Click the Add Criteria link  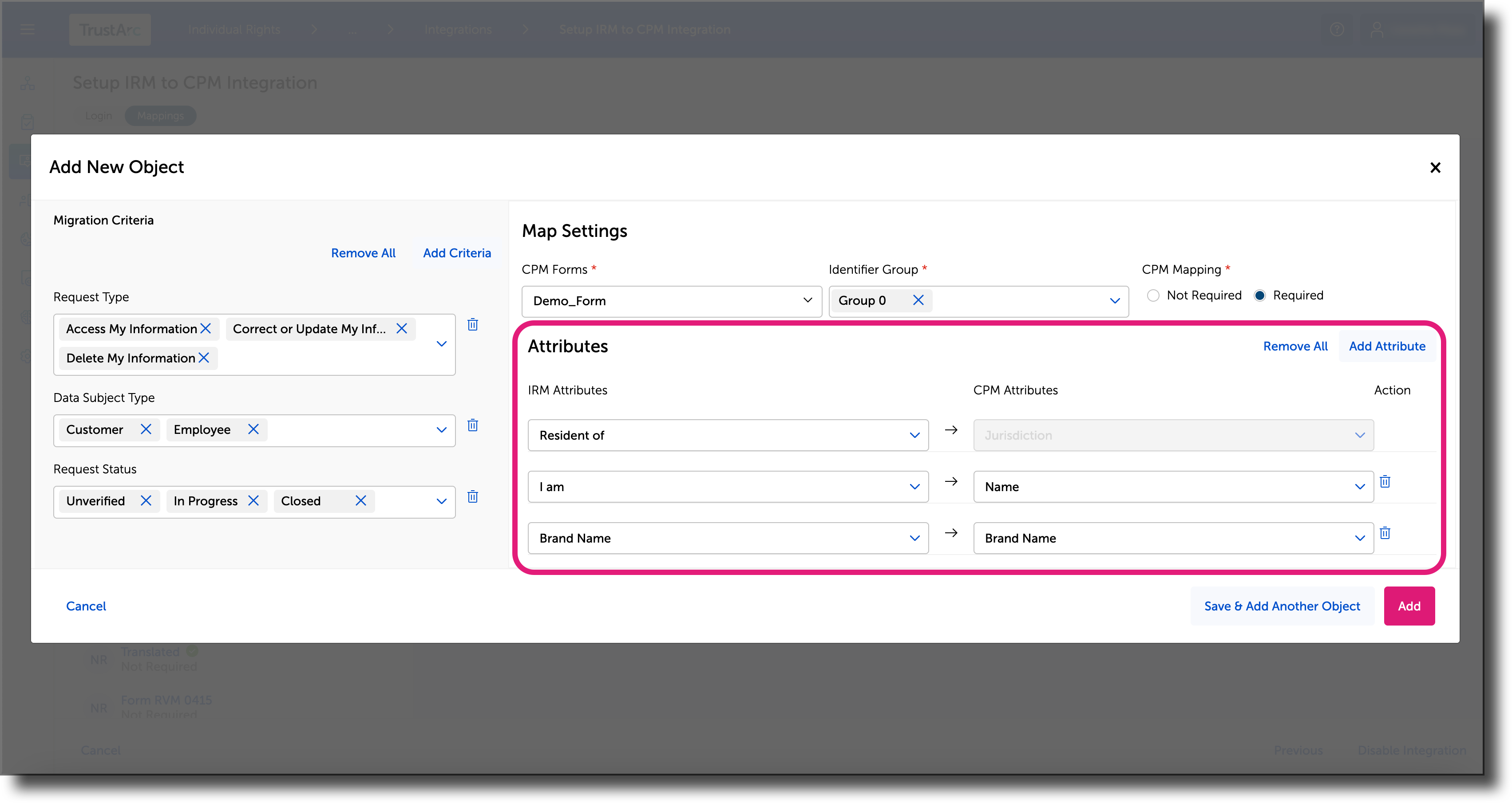[x=457, y=253]
